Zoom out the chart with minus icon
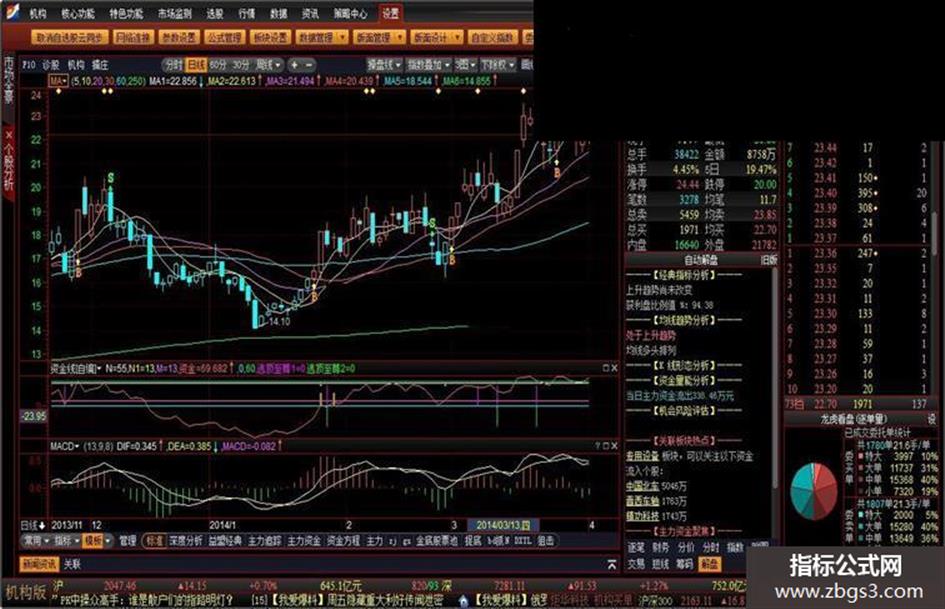This screenshot has width=945, height=609. point(309,65)
